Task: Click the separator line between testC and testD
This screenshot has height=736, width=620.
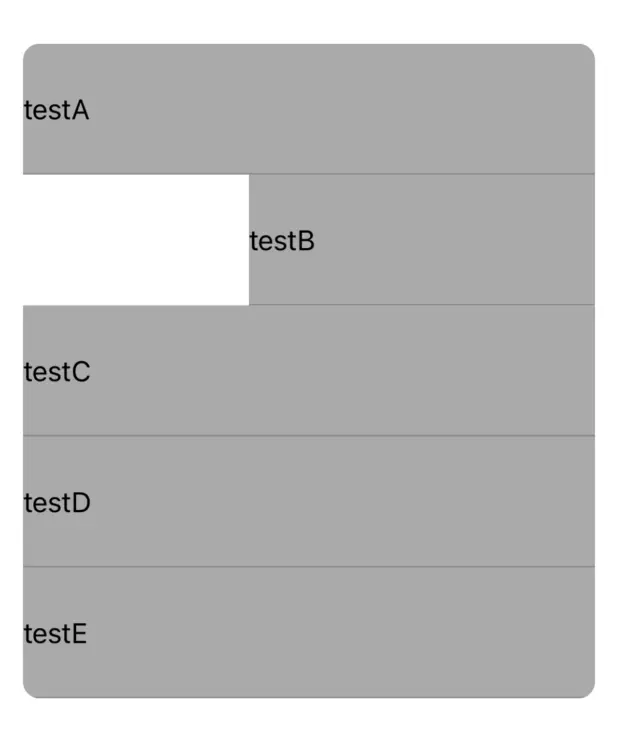Action: point(308,436)
